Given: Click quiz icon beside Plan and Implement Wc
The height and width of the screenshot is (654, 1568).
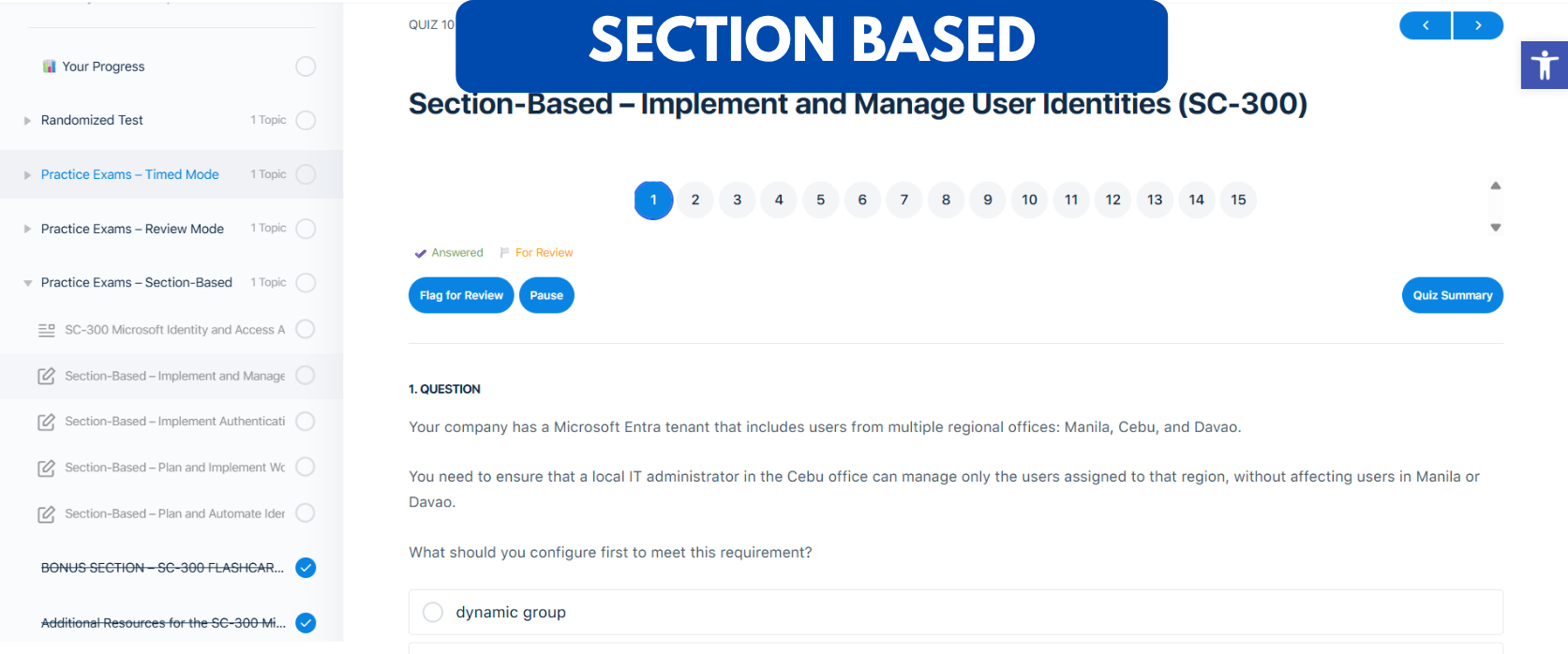Looking at the screenshot, I should pos(46,468).
